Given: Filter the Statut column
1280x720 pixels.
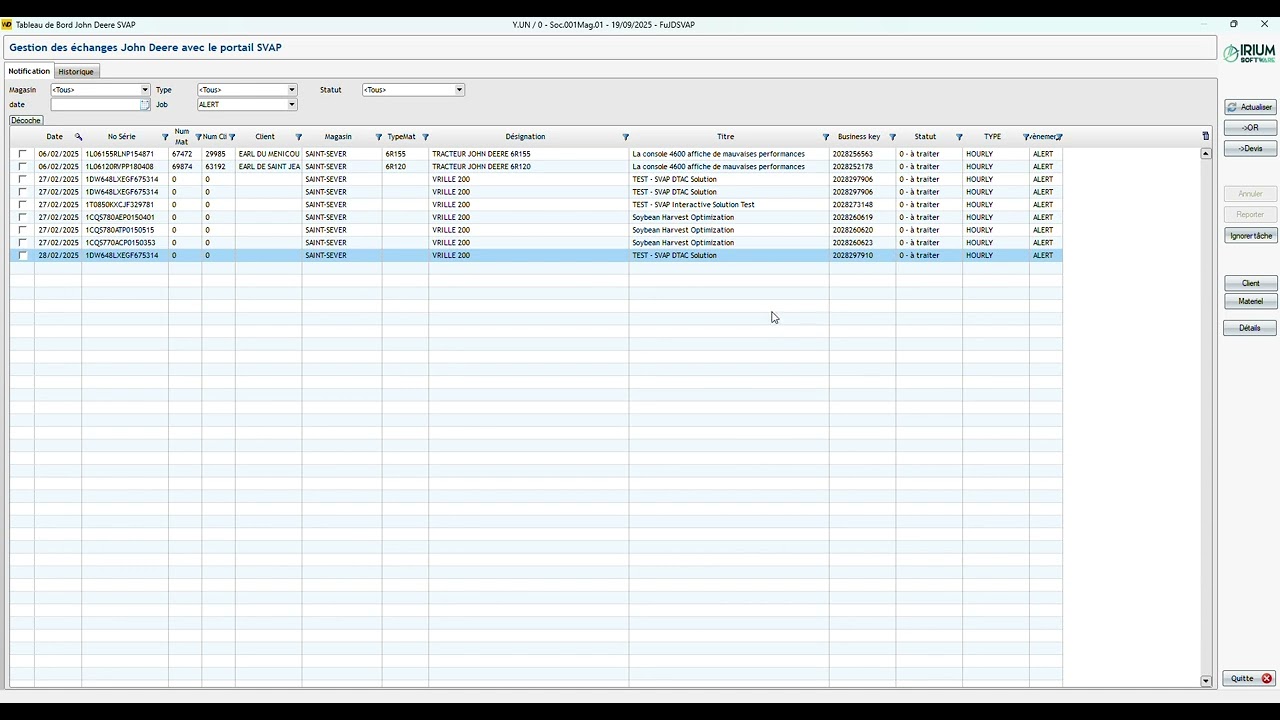Looking at the screenshot, I should click(959, 137).
